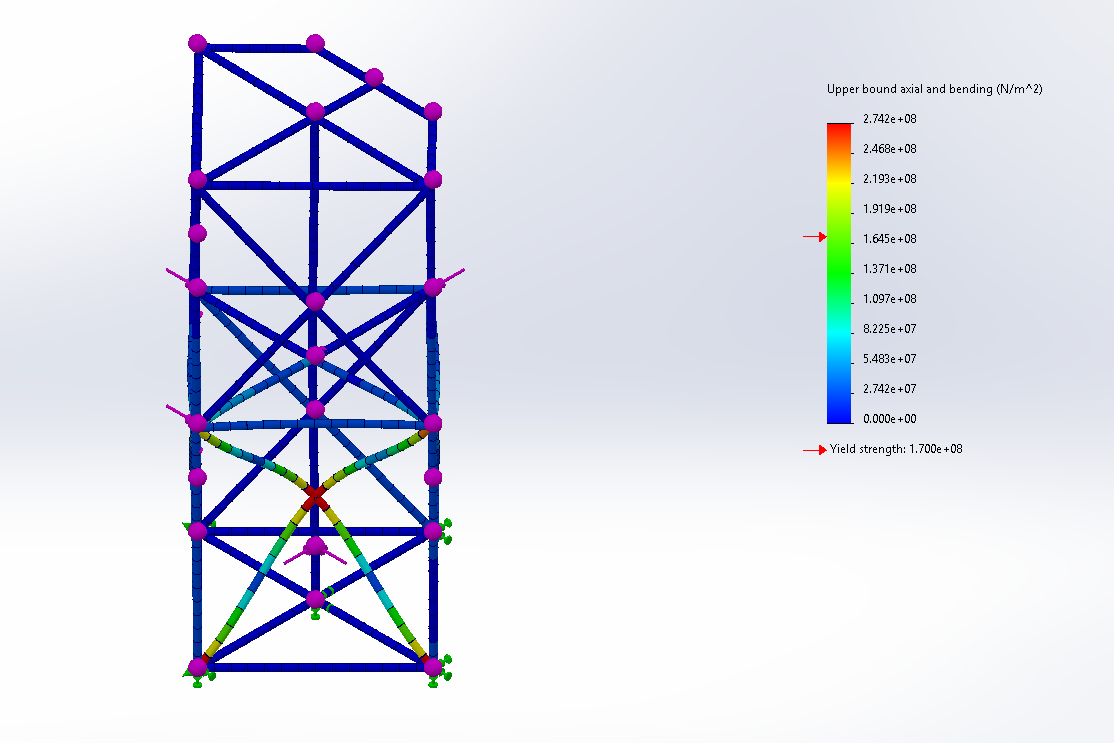The width and height of the screenshot is (1114, 743).
Task: Select the 2.468e+08 legend label
Action: coord(890,149)
